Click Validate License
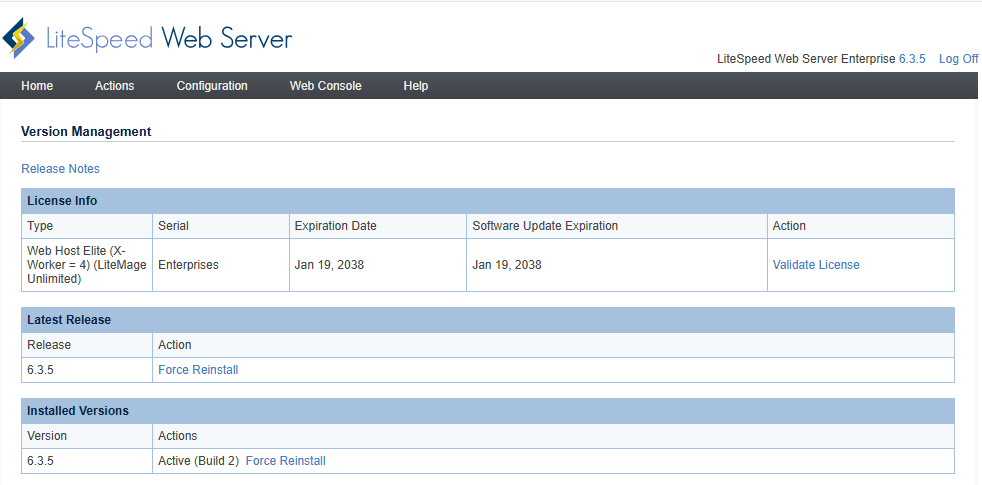982x485 pixels. tap(816, 264)
